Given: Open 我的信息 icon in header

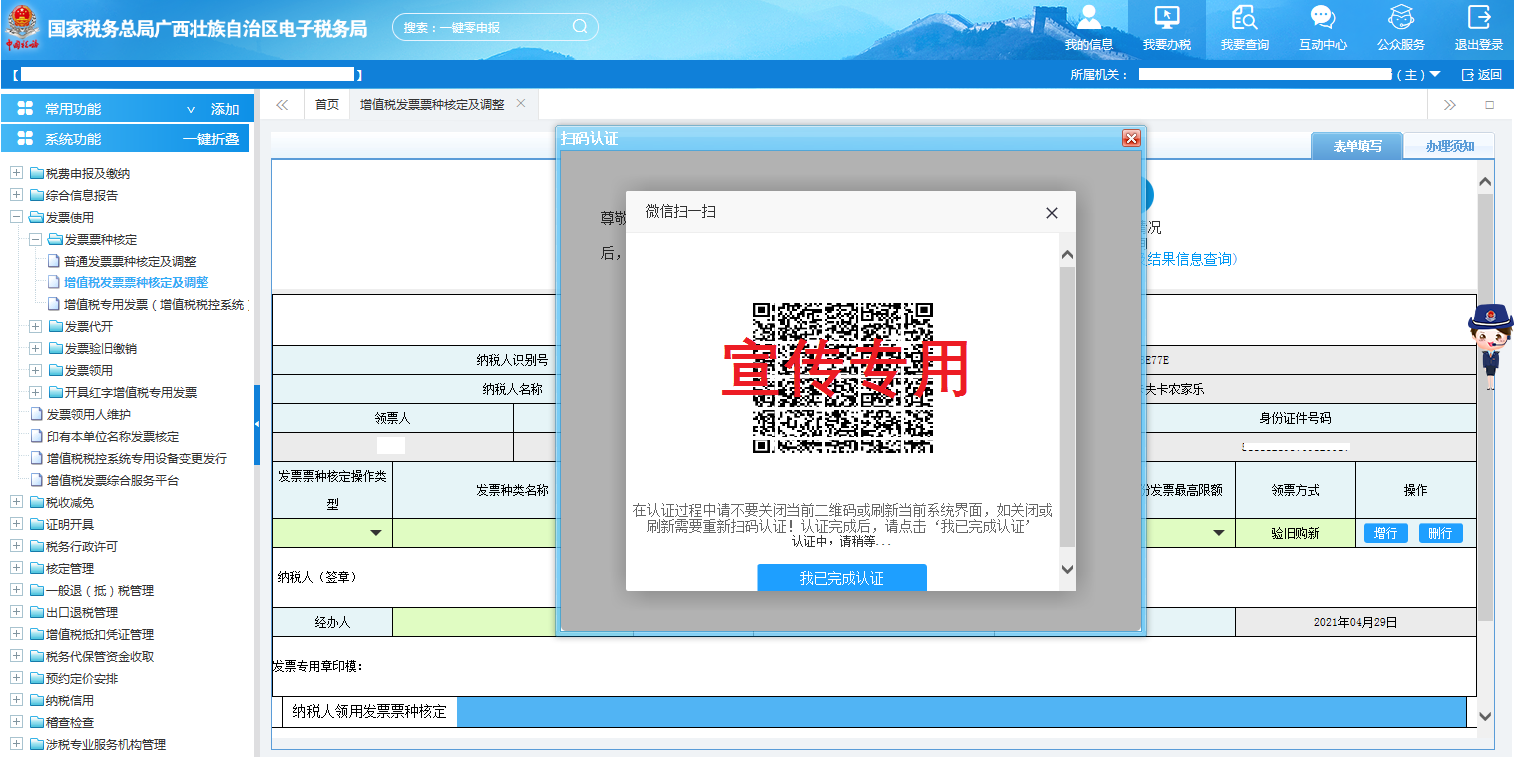Looking at the screenshot, I should click(x=1088, y=19).
